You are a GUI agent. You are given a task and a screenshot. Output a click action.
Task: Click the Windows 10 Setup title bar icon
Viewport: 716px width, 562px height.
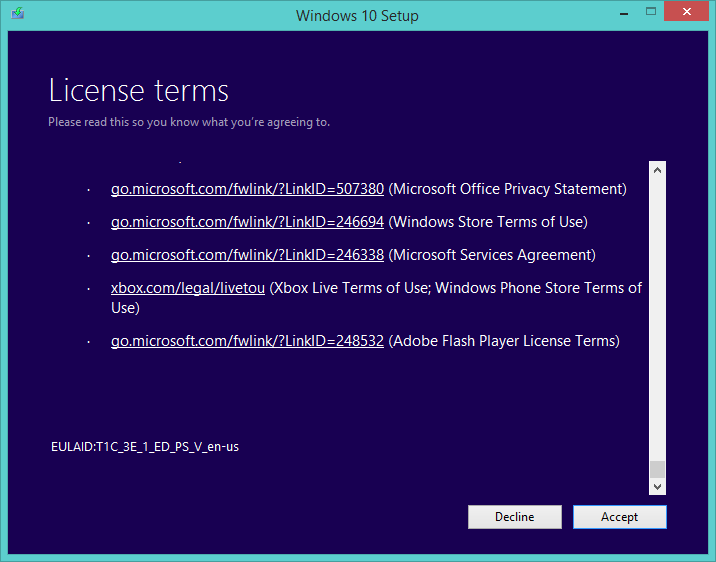(17, 13)
